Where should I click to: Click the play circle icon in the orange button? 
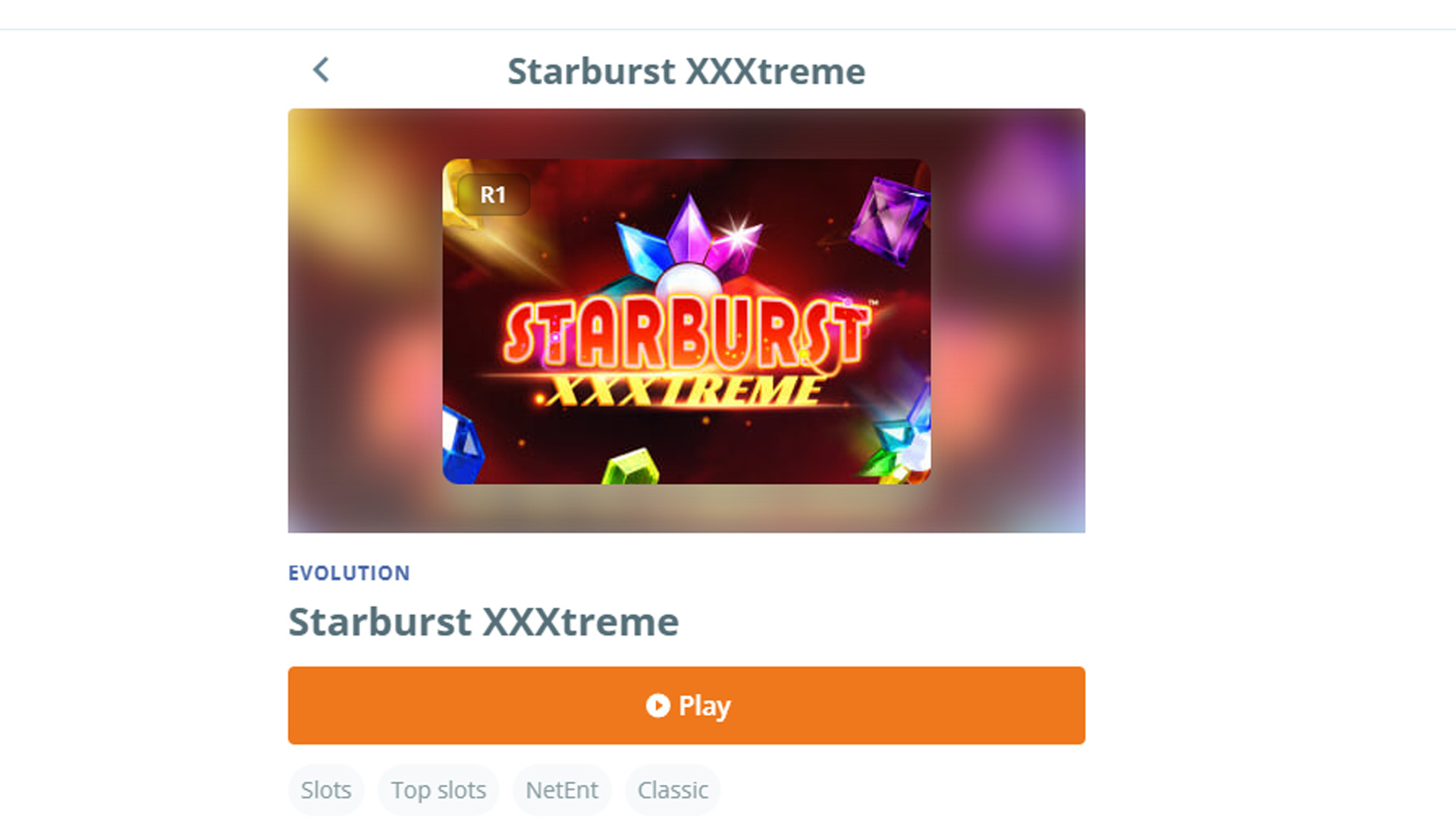(x=657, y=705)
